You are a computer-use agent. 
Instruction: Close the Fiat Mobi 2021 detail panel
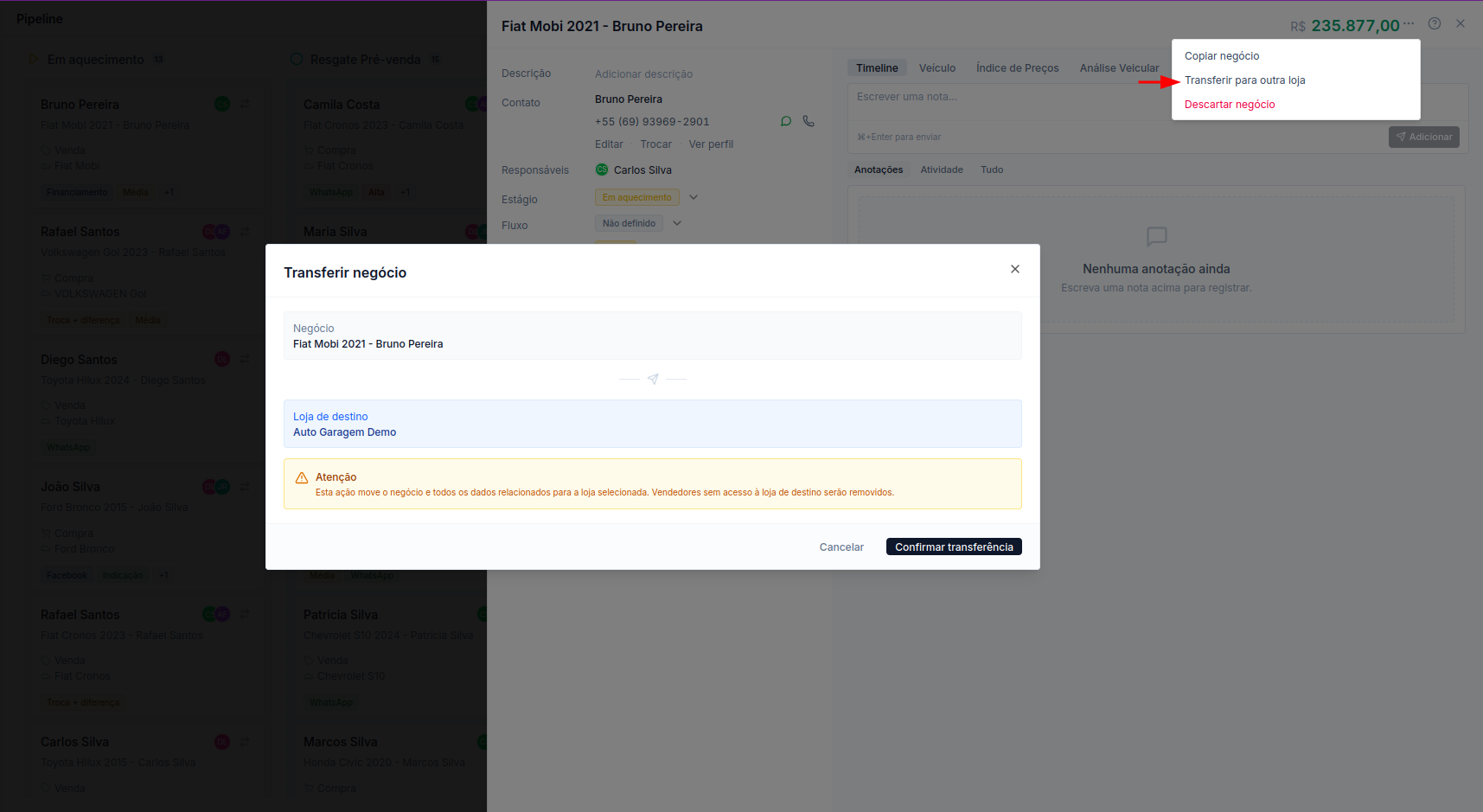coord(1461,24)
